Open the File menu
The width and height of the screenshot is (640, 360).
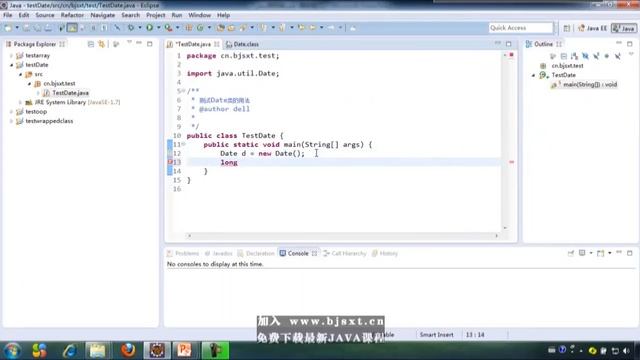tap(7, 15)
